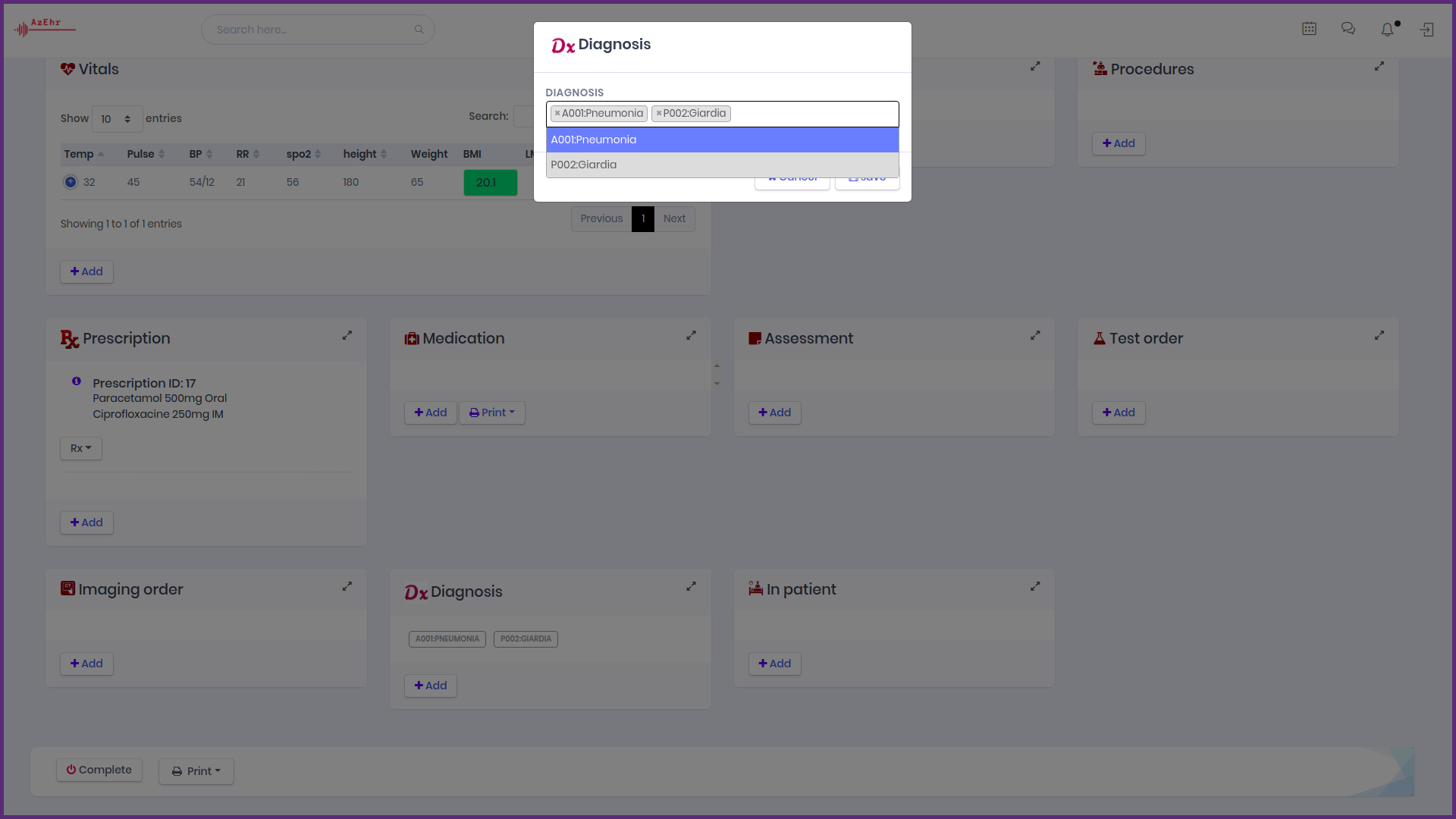Remove the A001:Pneumonia tag
Viewport: 1456px width, 819px height.
click(x=557, y=114)
